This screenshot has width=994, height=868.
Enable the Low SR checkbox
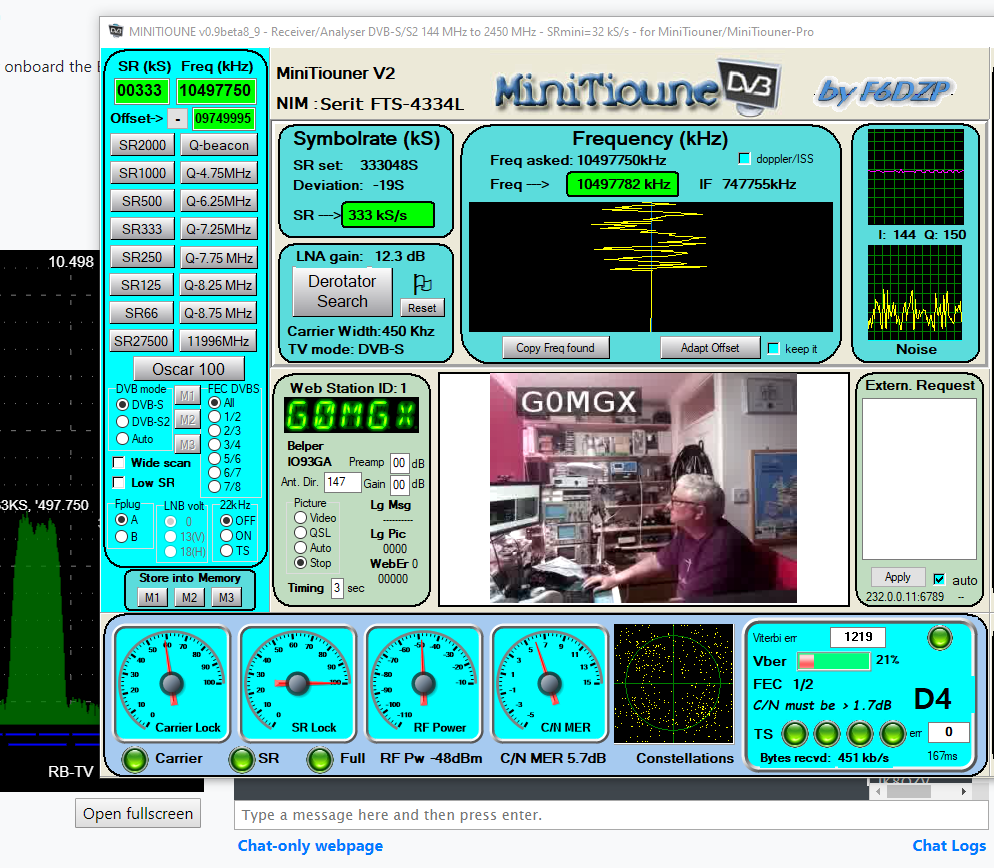(119, 483)
